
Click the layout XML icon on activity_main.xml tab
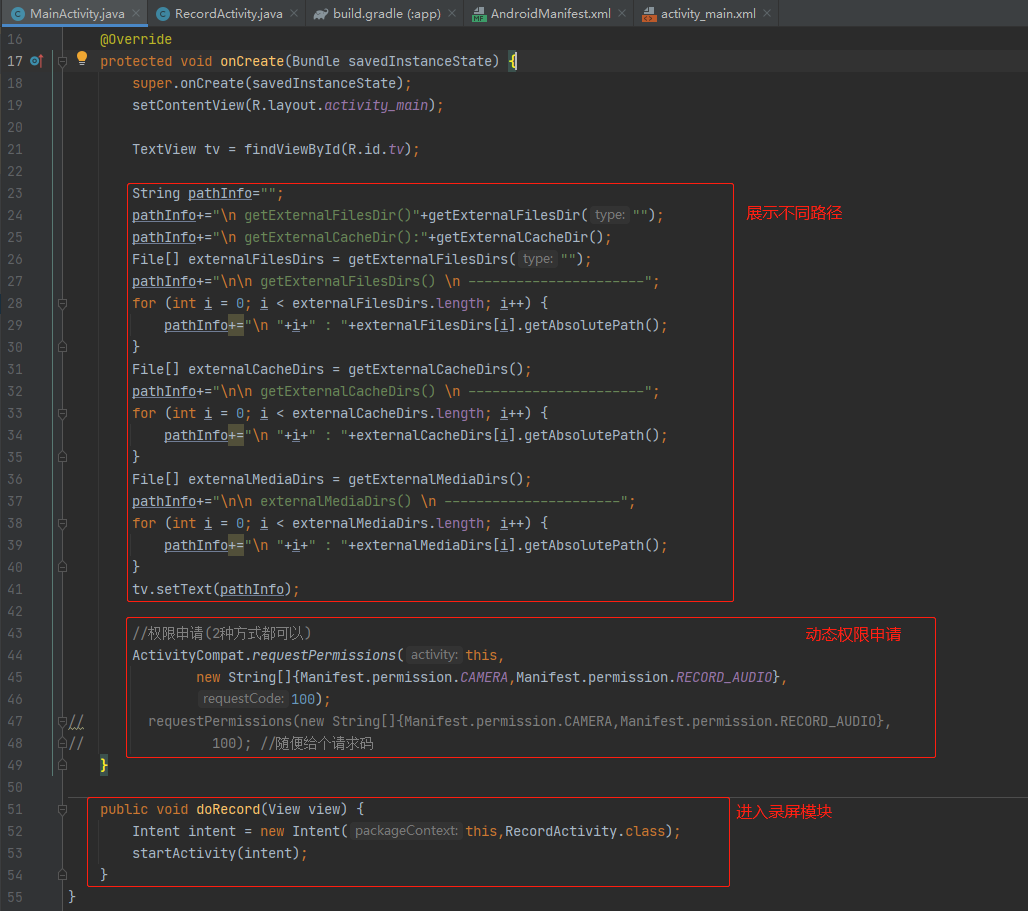click(x=649, y=14)
